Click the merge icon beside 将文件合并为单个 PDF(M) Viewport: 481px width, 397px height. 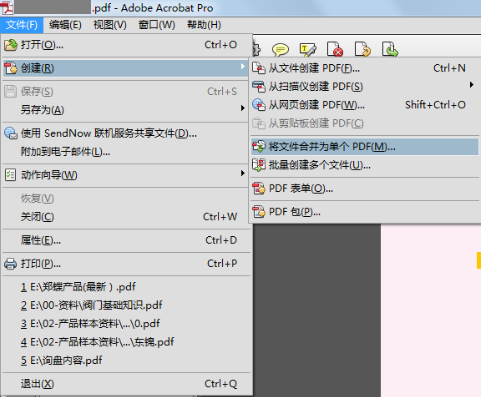tap(259, 147)
